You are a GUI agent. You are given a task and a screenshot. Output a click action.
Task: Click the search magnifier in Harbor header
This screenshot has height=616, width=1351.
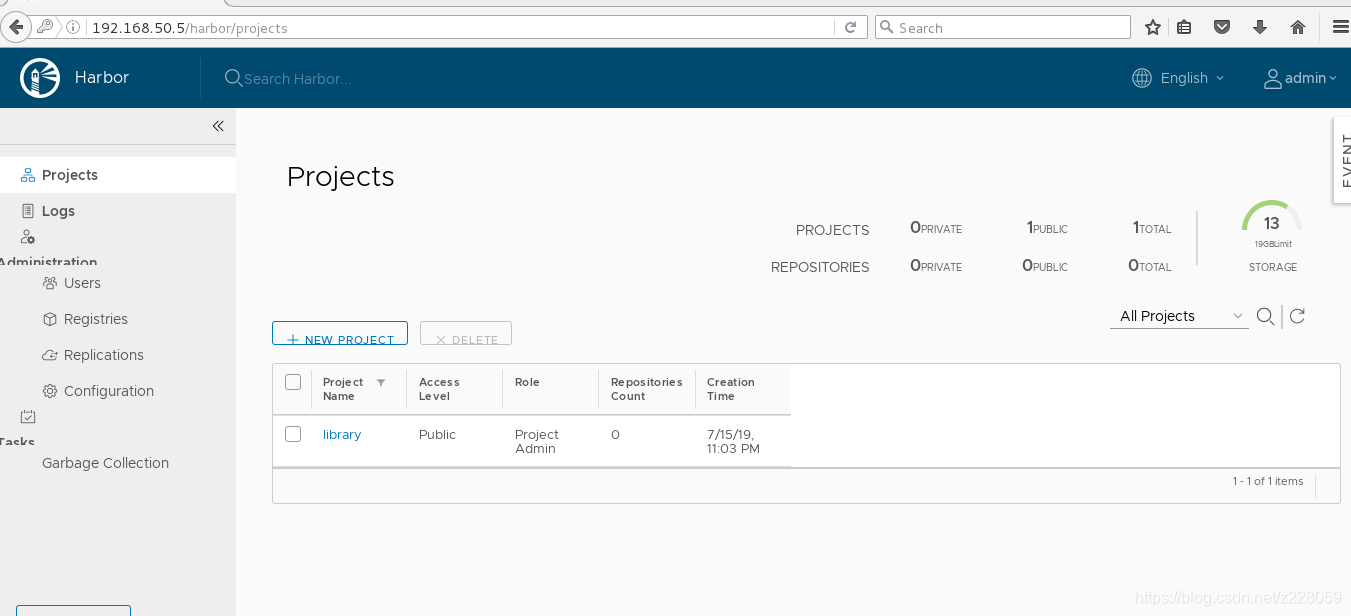point(233,78)
